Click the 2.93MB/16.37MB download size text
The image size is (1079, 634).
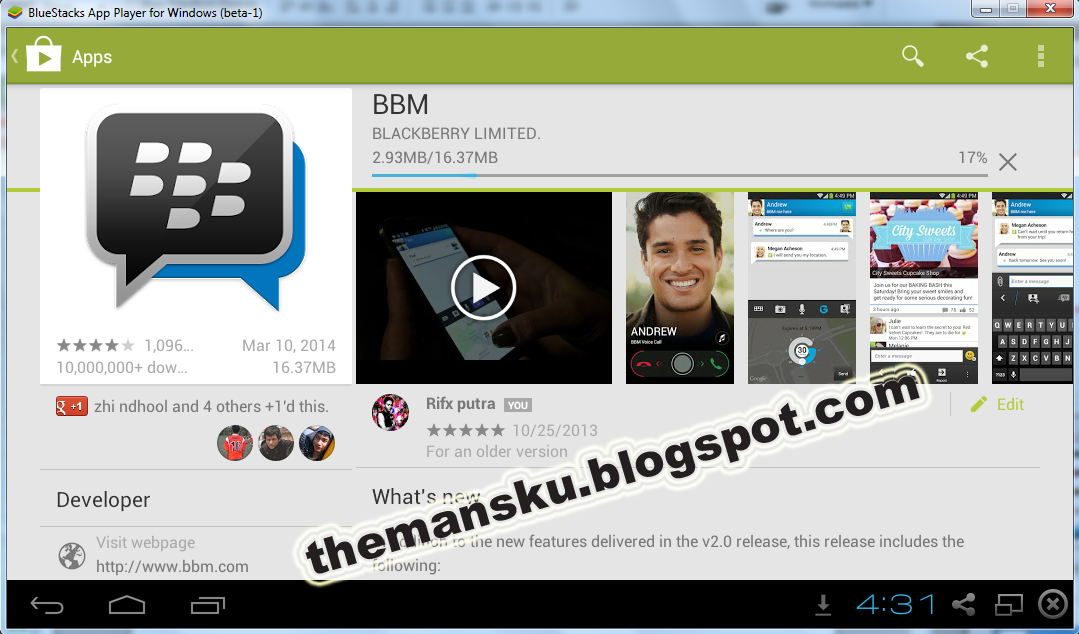(435, 158)
